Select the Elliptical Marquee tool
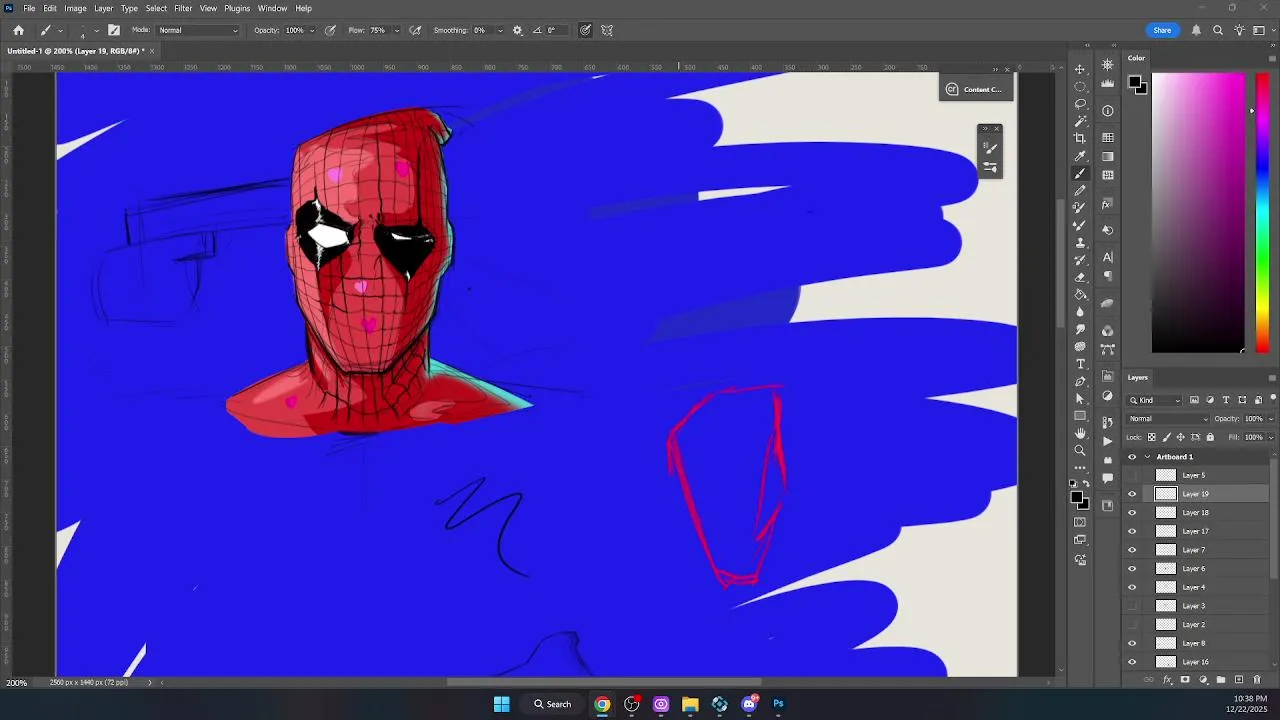This screenshot has height=720, width=1280. click(x=1080, y=86)
